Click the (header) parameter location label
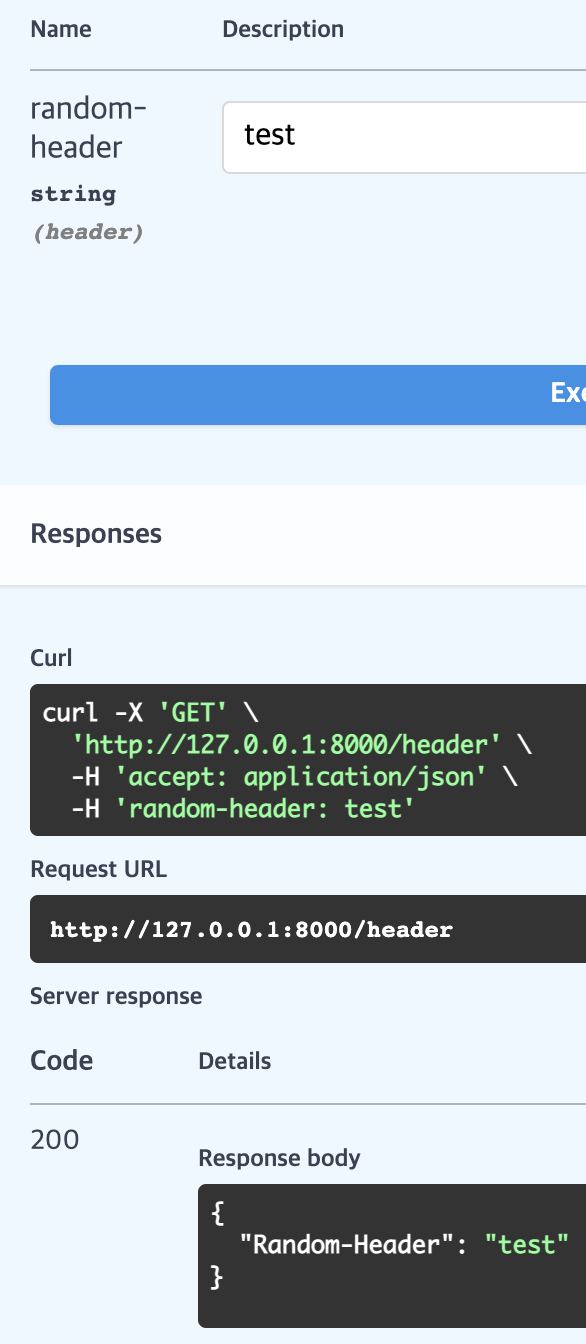This screenshot has height=1344, width=586. [x=87, y=231]
